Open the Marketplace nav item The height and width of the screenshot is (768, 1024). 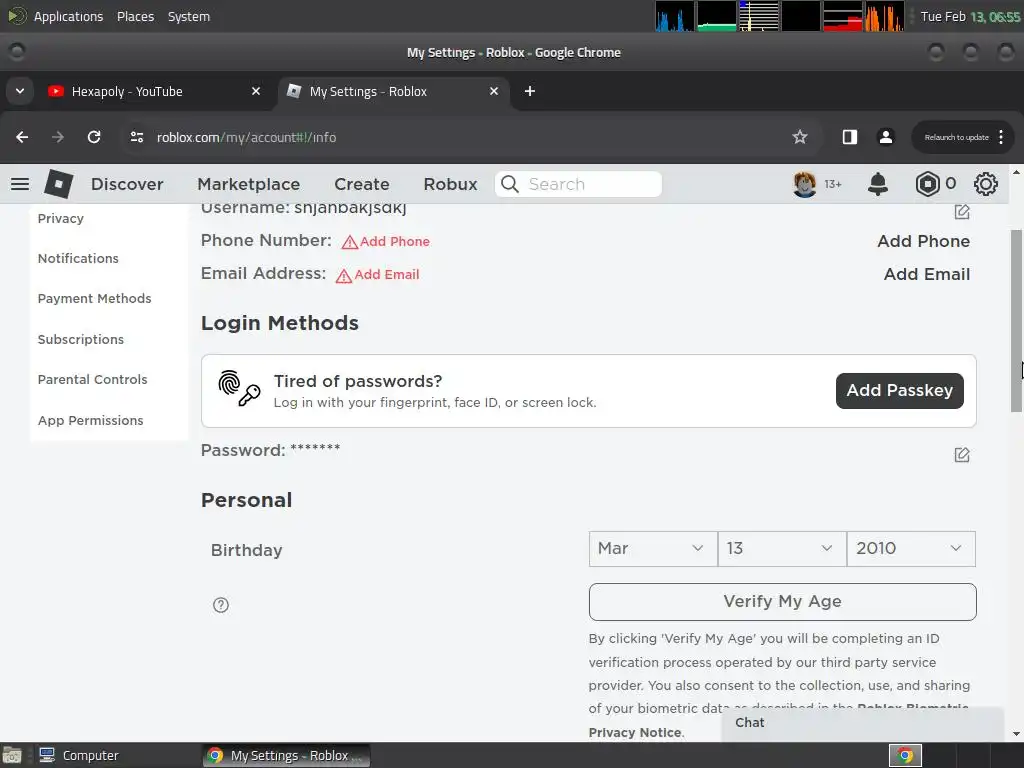pos(249,184)
